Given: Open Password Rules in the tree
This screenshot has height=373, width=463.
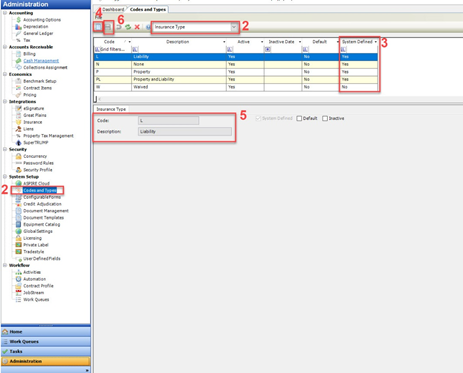Looking at the screenshot, I should pyautogui.click(x=38, y=163).
